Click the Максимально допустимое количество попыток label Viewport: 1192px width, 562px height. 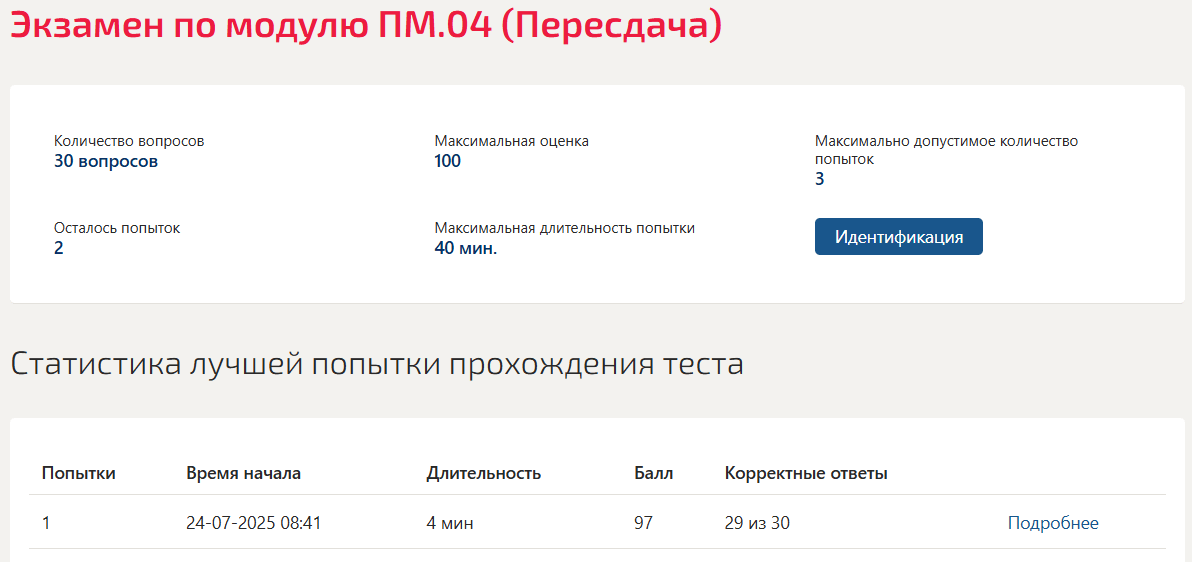coord(946,150)
